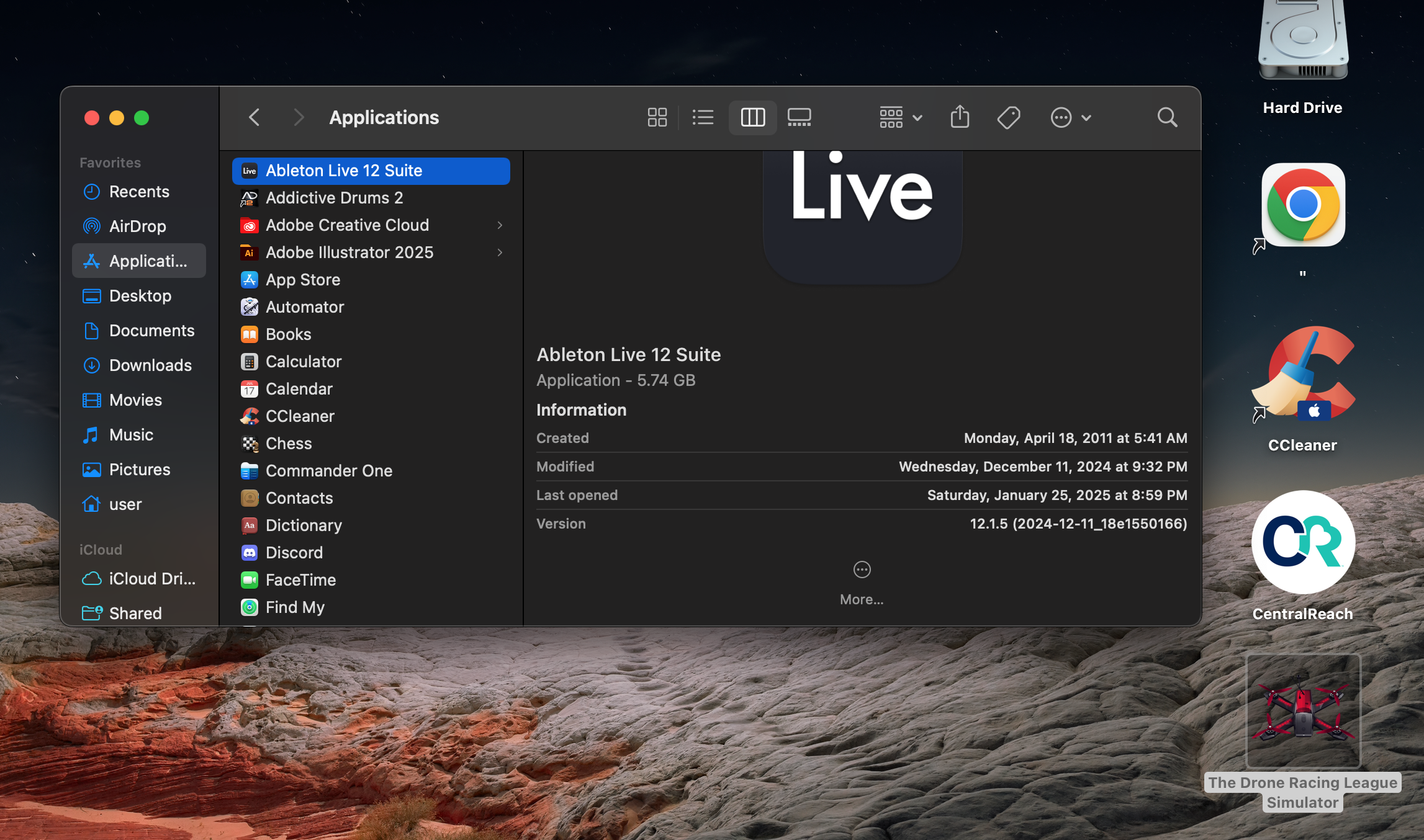Screen dimensions: 1424x840
Task: Expand Adobe Illustrator 2025 folder chevron
Action: click(500, 252)
